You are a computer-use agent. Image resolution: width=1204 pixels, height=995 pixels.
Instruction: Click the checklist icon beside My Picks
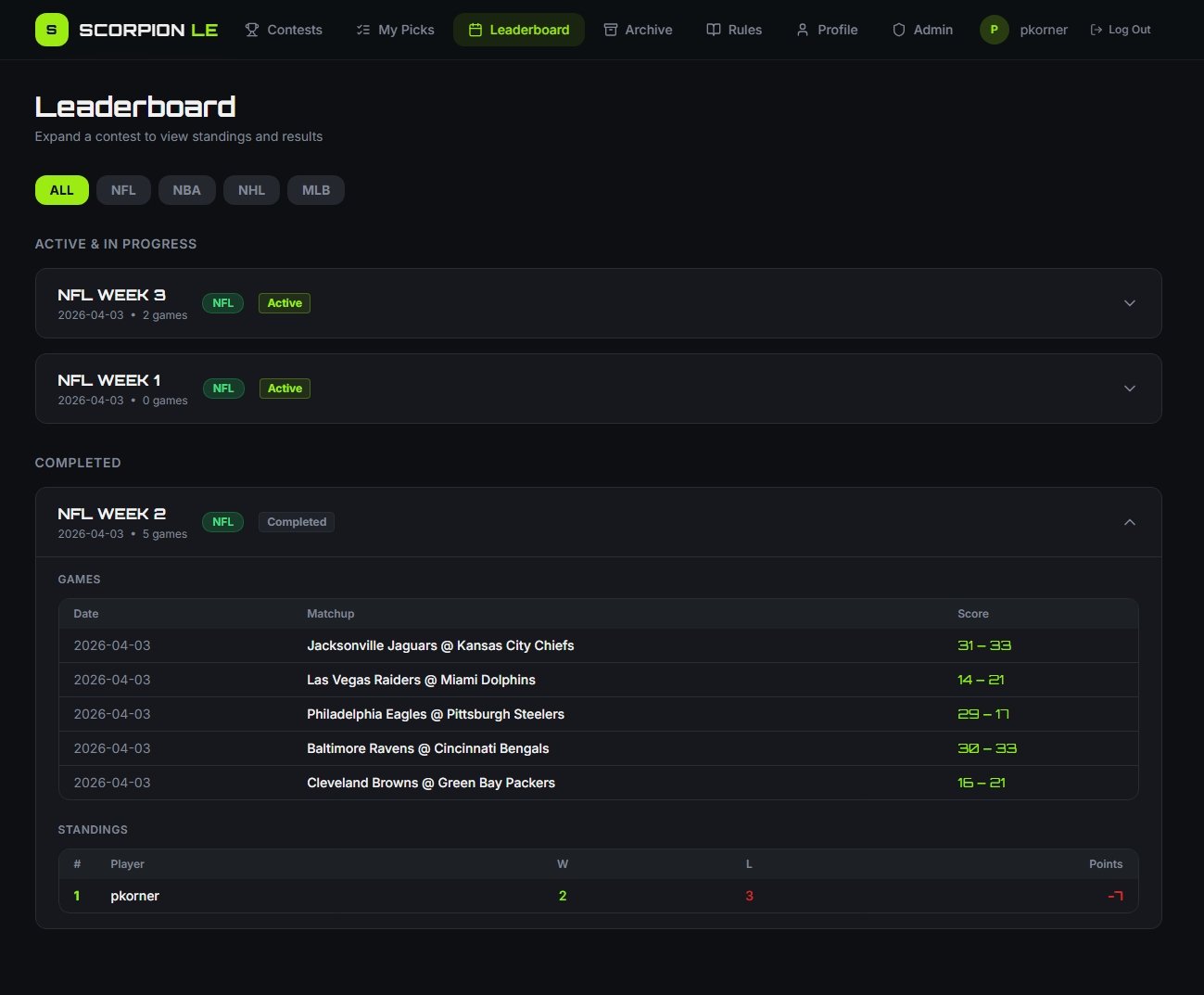pos(363,30)
